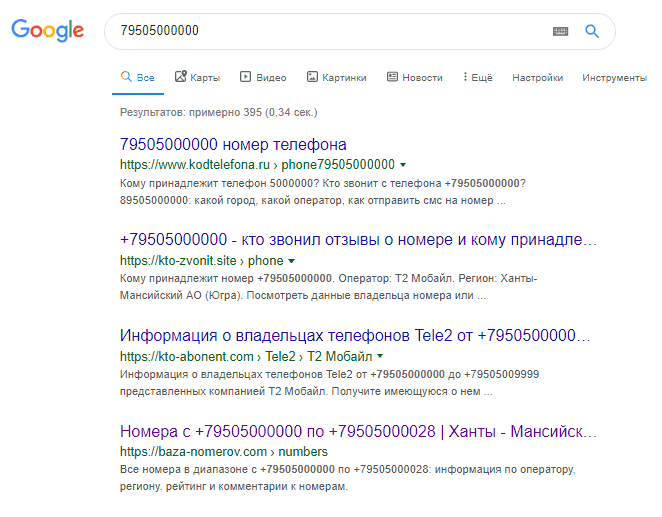Click the kodtelefona.ru URL text
662x517 pixels.
pos(257,165)
